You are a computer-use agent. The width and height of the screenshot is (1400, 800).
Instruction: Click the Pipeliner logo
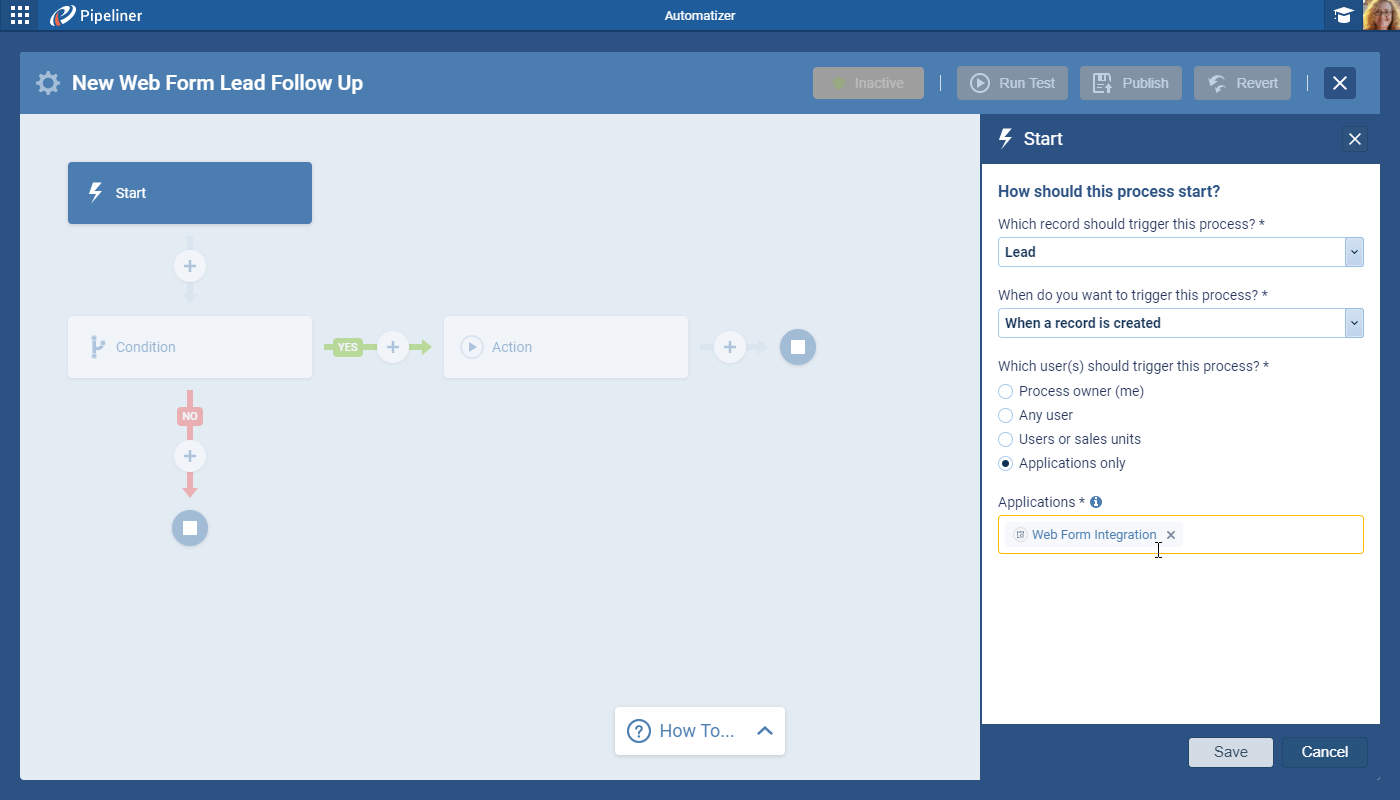[95, 15]
